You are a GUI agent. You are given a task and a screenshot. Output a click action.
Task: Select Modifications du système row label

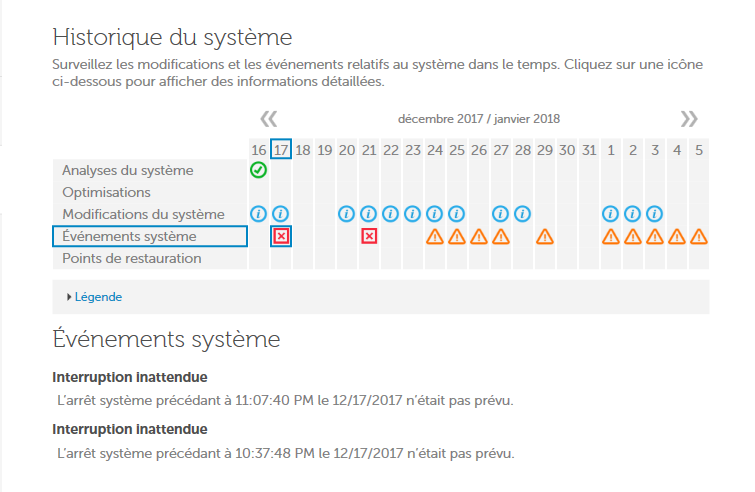coord(143,214)
